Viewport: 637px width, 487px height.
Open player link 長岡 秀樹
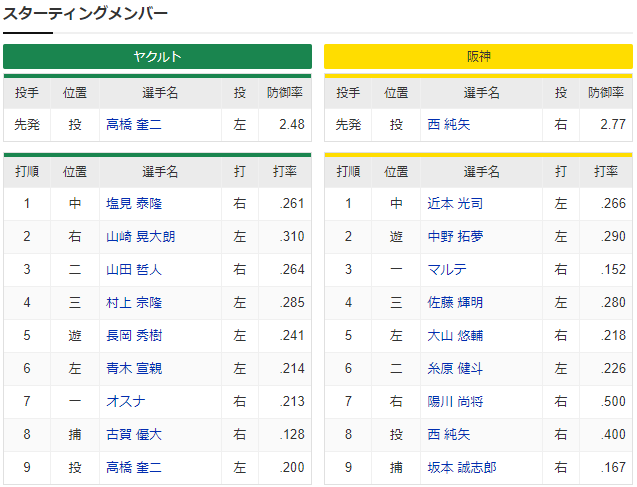tap(134, 335)
